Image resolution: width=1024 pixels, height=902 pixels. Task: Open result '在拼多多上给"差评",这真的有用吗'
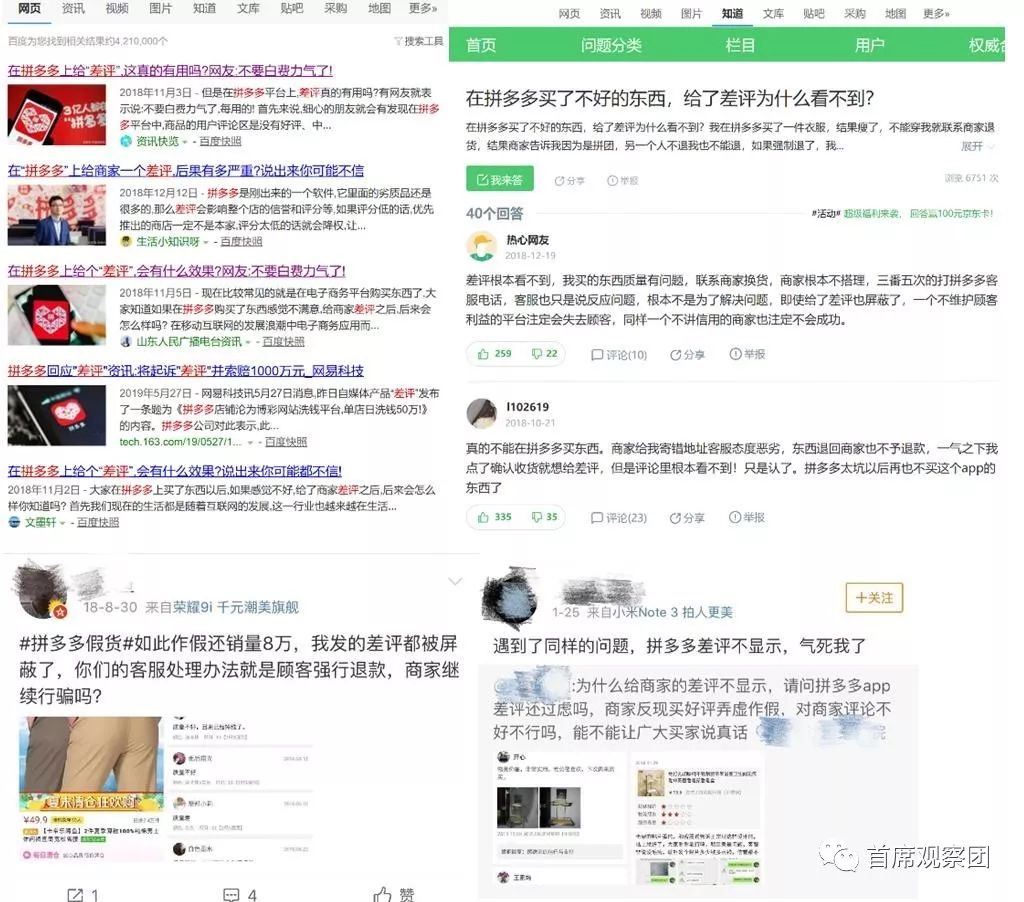[x=170, y=71]
